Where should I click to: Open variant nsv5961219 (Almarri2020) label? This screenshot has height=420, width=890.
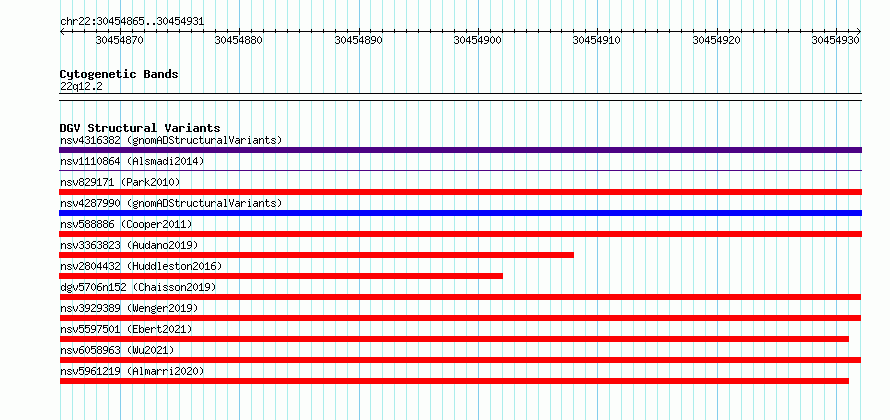(x=132, y=371)
